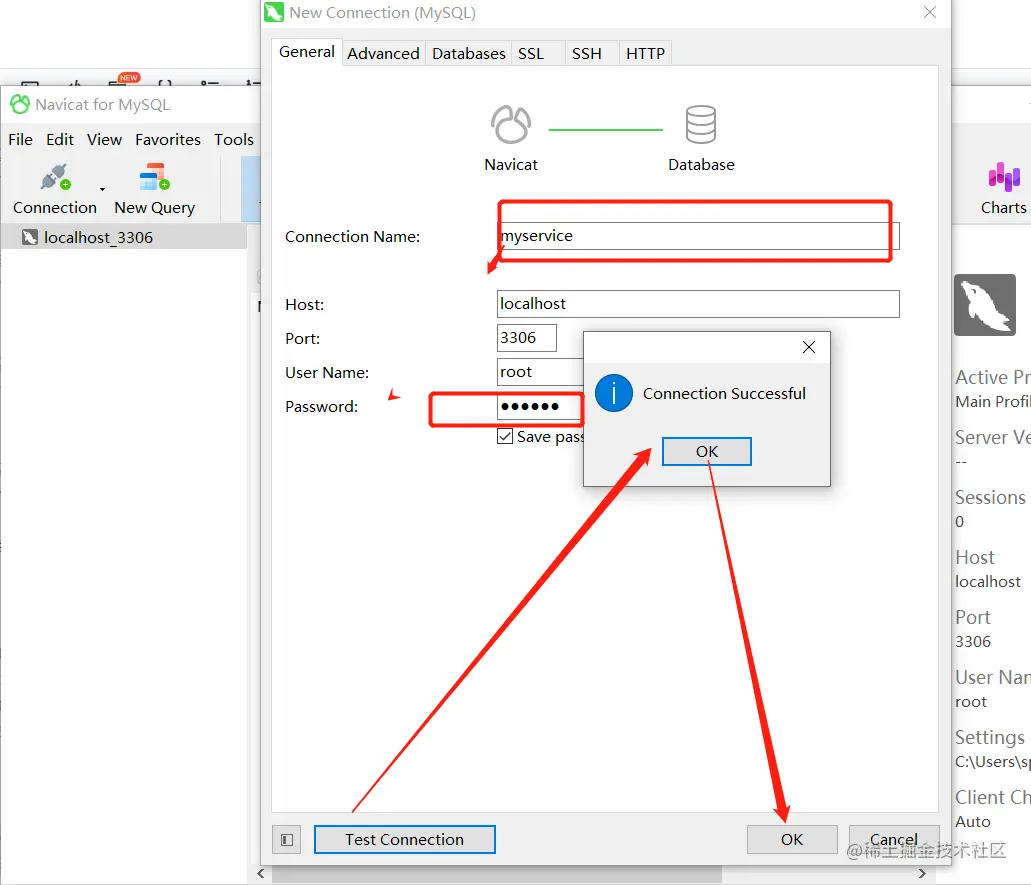This screenshot has height=885, width=1031.
Task: Click the Port value 3306 in info panel
Action: (x=973, y=641)
